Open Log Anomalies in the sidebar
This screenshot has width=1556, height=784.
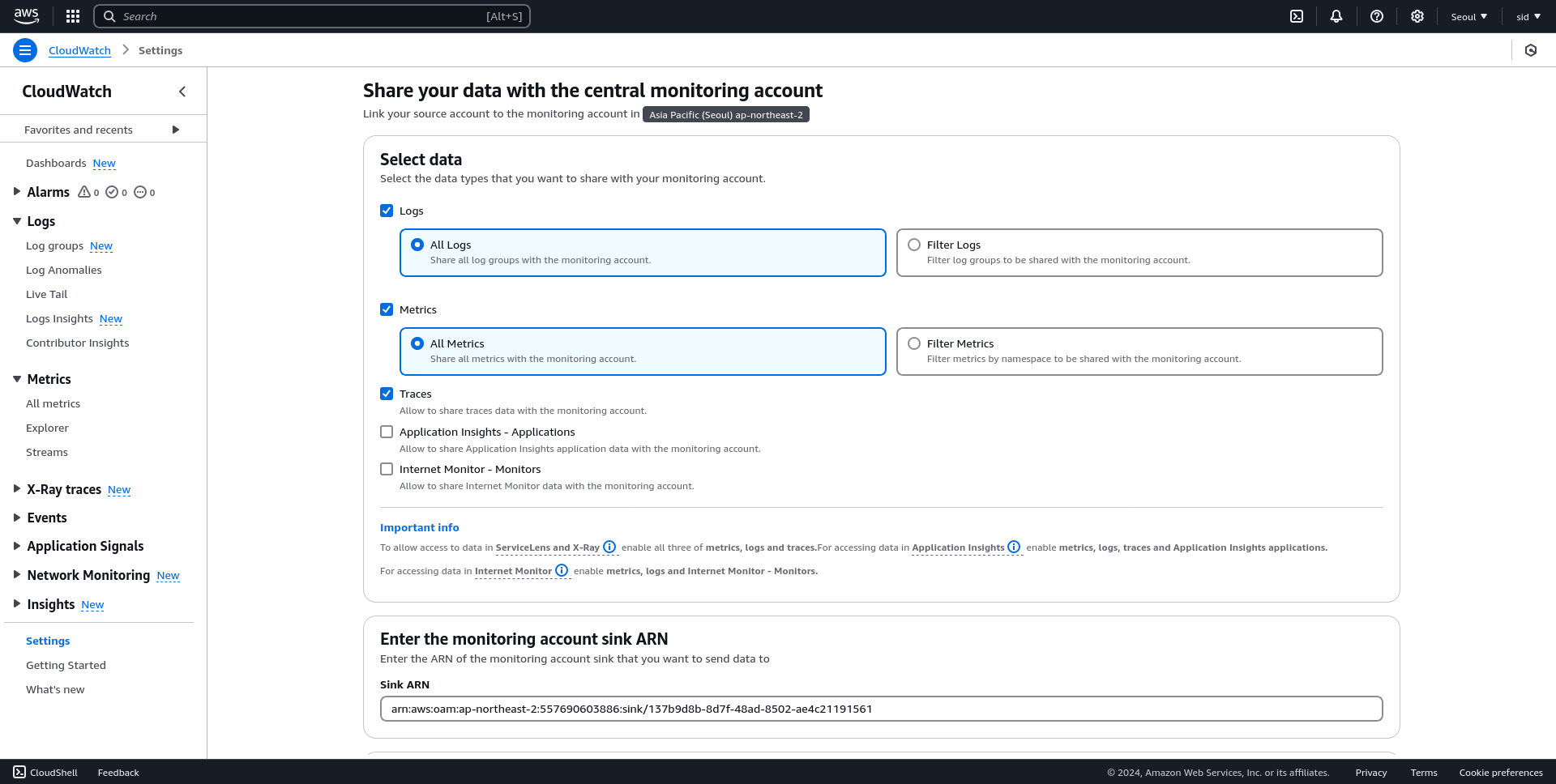pyautogui.click(x=64, y=270)
